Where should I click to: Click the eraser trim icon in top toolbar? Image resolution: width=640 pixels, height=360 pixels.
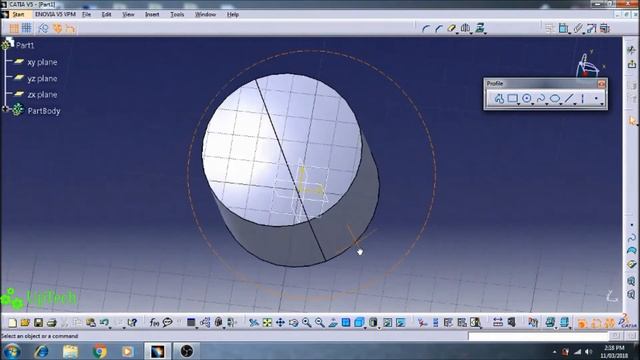pos(451,28)
